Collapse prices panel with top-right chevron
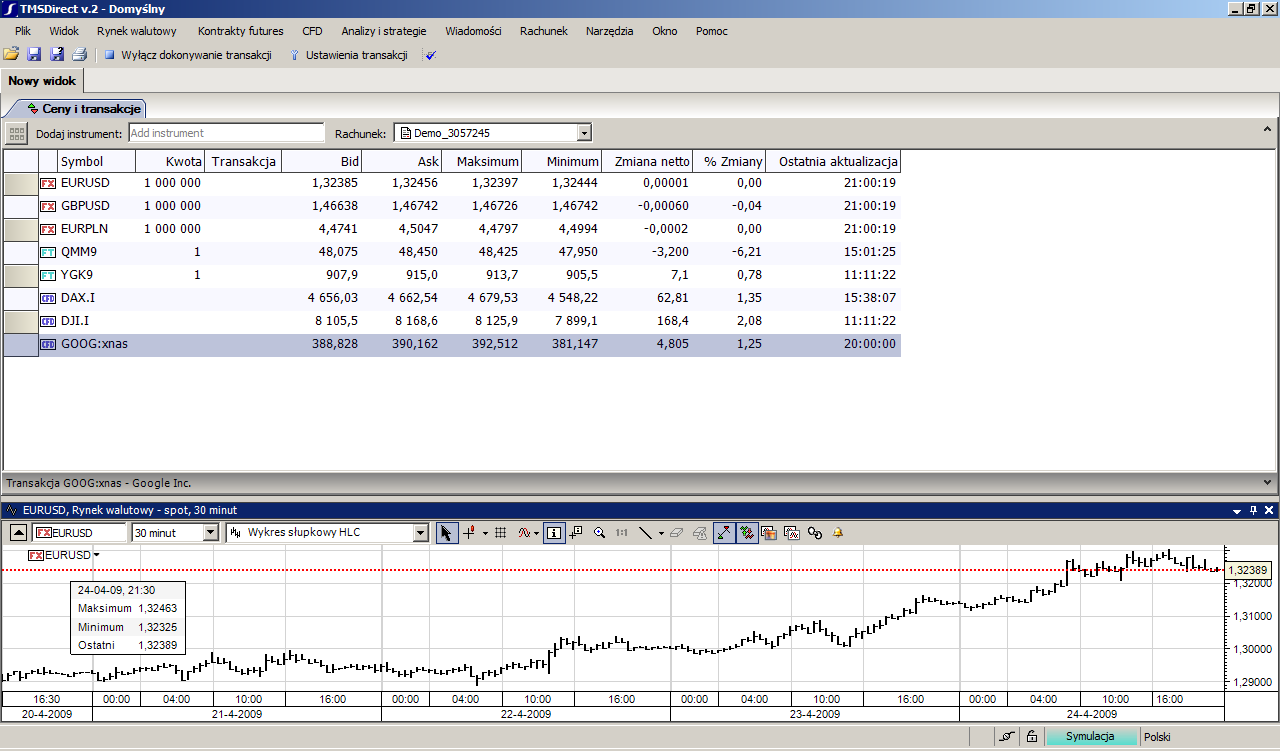 (1268, 132)
